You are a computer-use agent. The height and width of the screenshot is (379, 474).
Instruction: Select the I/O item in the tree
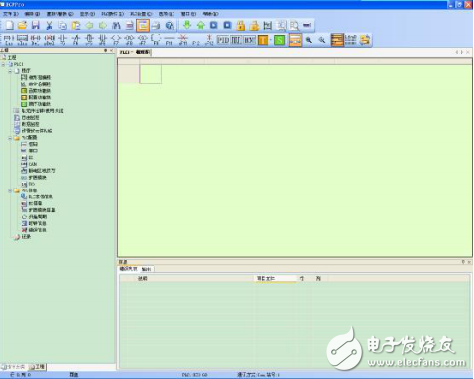[x=28, y=184]
